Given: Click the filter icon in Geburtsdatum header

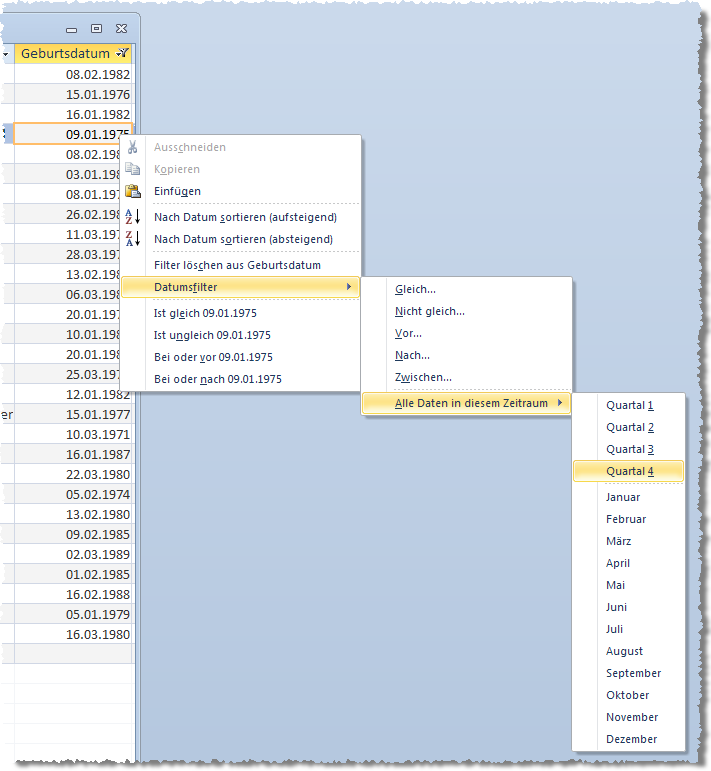Looking at the screenshot, I should click(x=122, y=53).
